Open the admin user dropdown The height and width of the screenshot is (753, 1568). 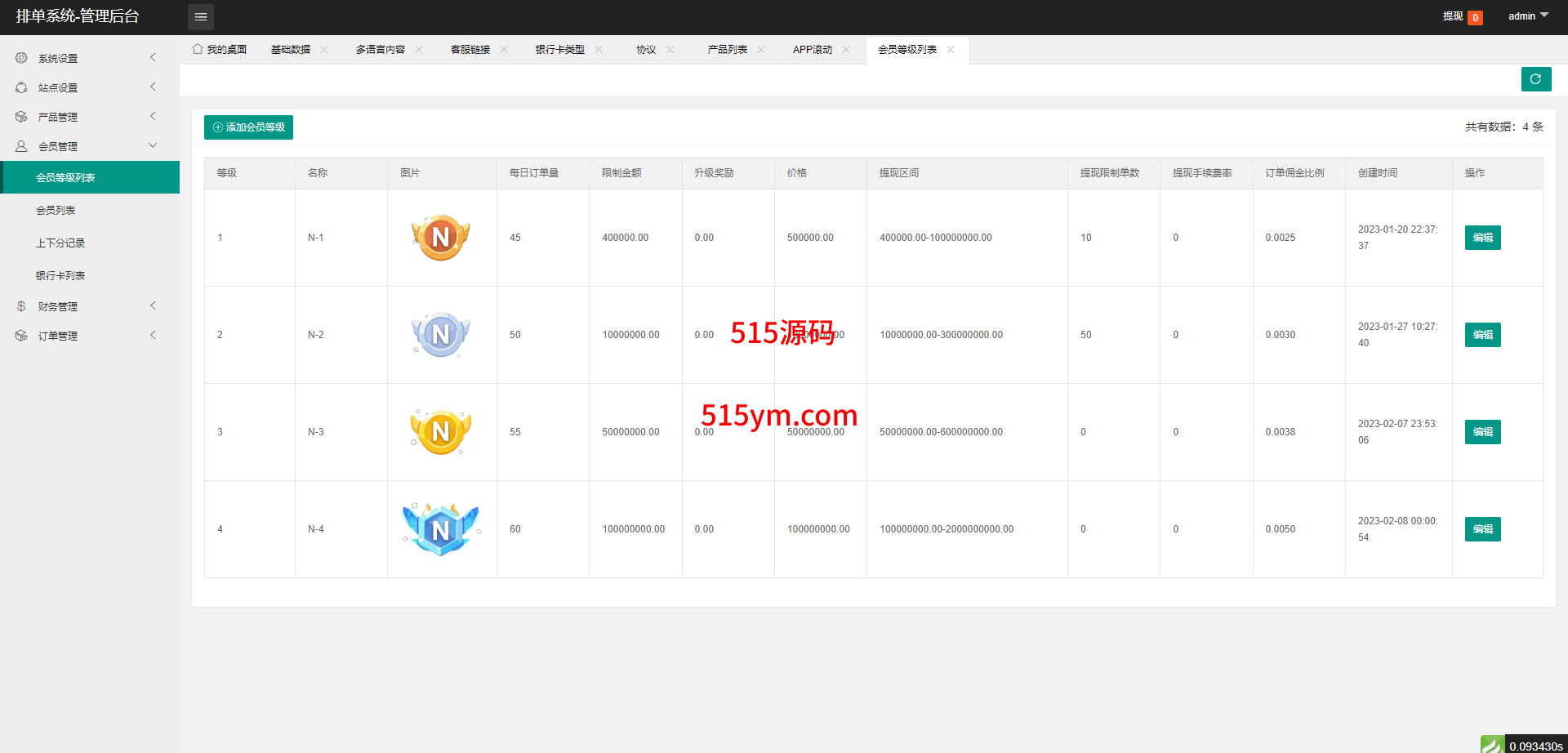1527,16
